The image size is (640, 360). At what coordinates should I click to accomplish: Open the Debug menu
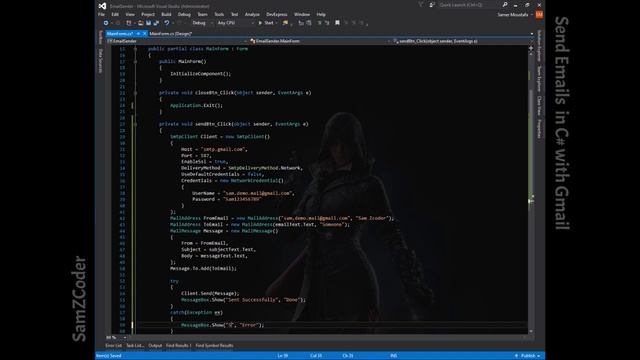click(184, 14)
